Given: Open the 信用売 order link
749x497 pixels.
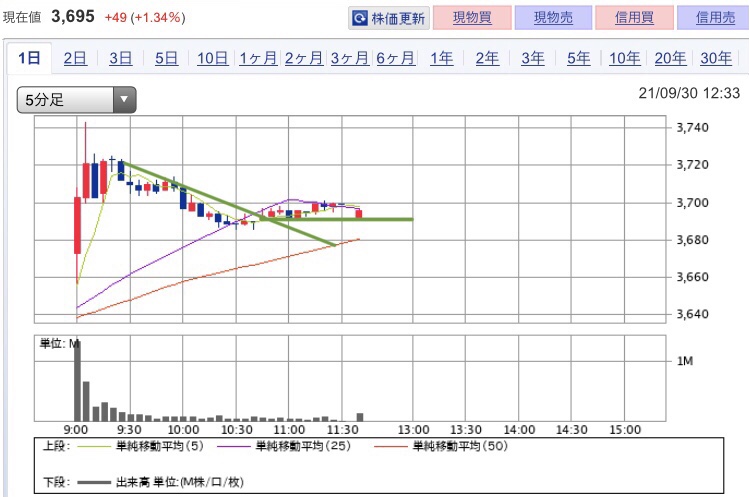Looking at the screenshot, I should (715, 18).
